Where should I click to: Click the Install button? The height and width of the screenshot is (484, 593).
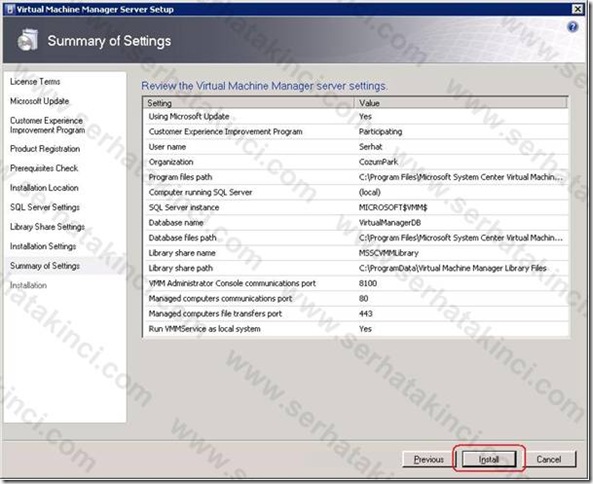click(489, 459)
